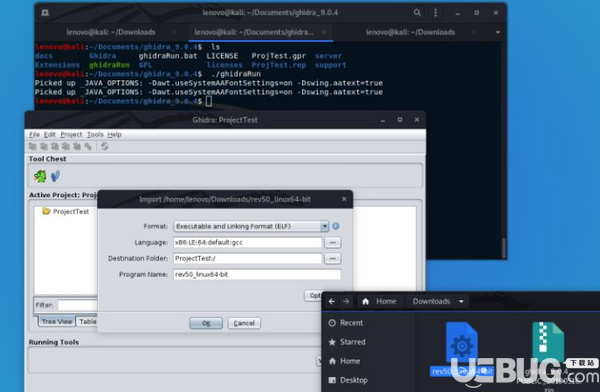Click the Options button in import dialog

click(x=313, y=296)
